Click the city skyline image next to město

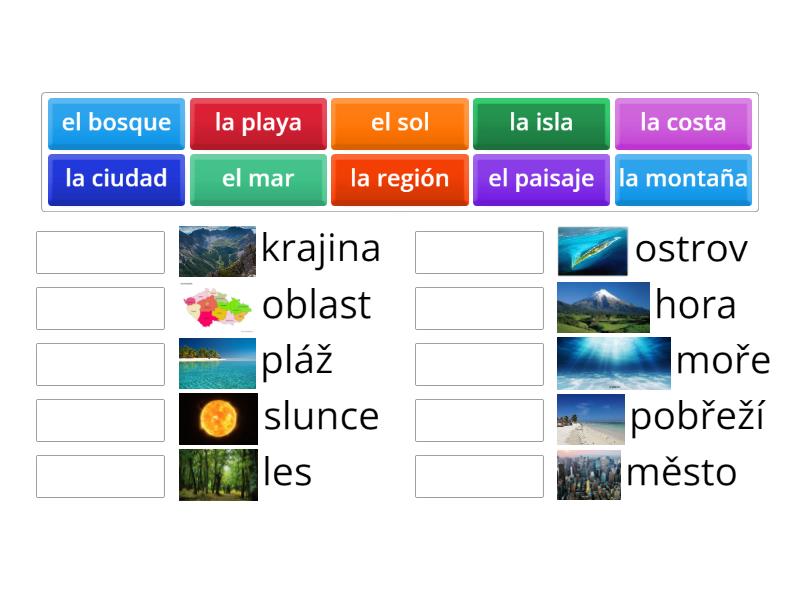coord(588,475)
